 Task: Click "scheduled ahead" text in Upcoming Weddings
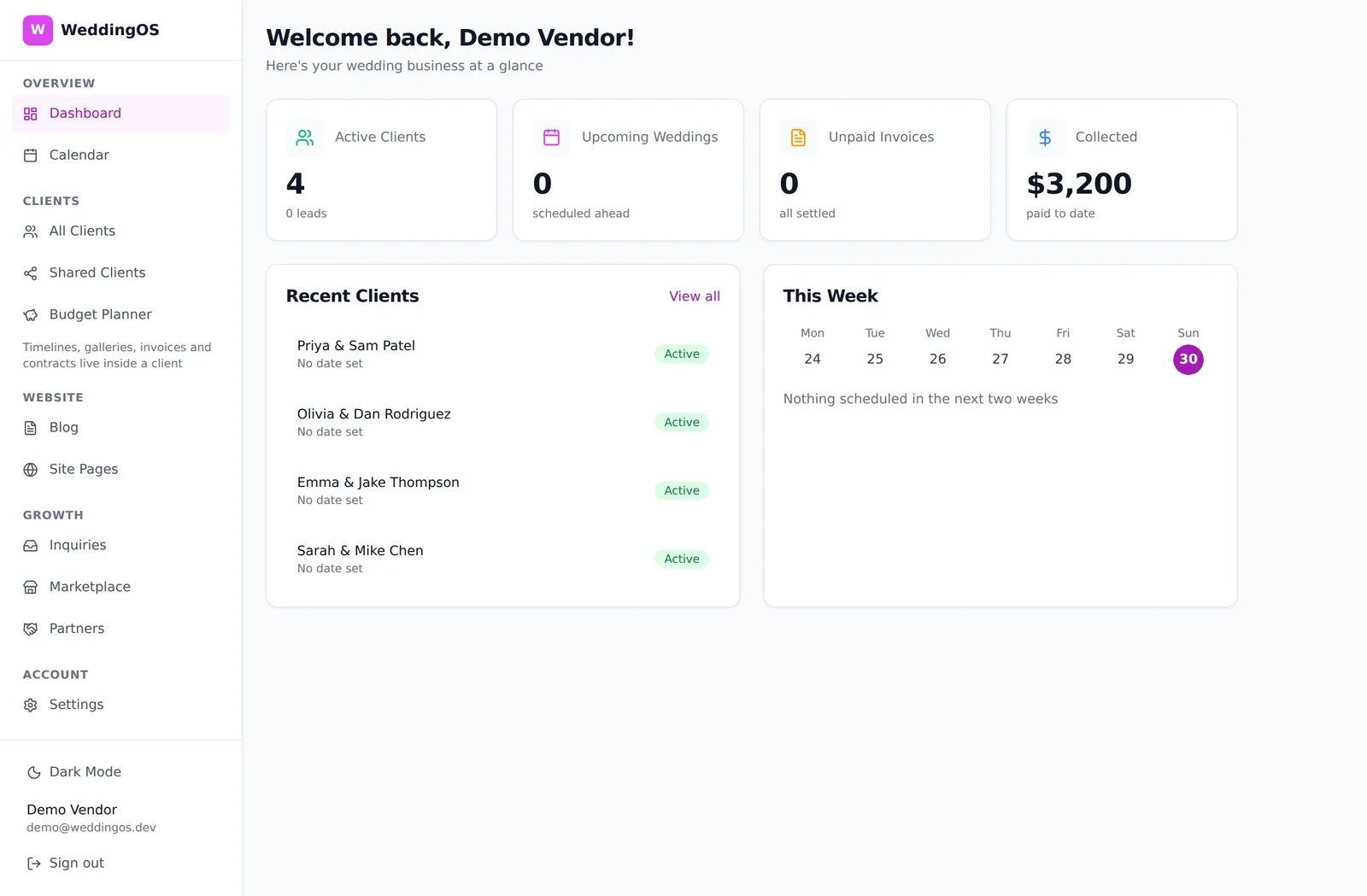coord(581,214)
